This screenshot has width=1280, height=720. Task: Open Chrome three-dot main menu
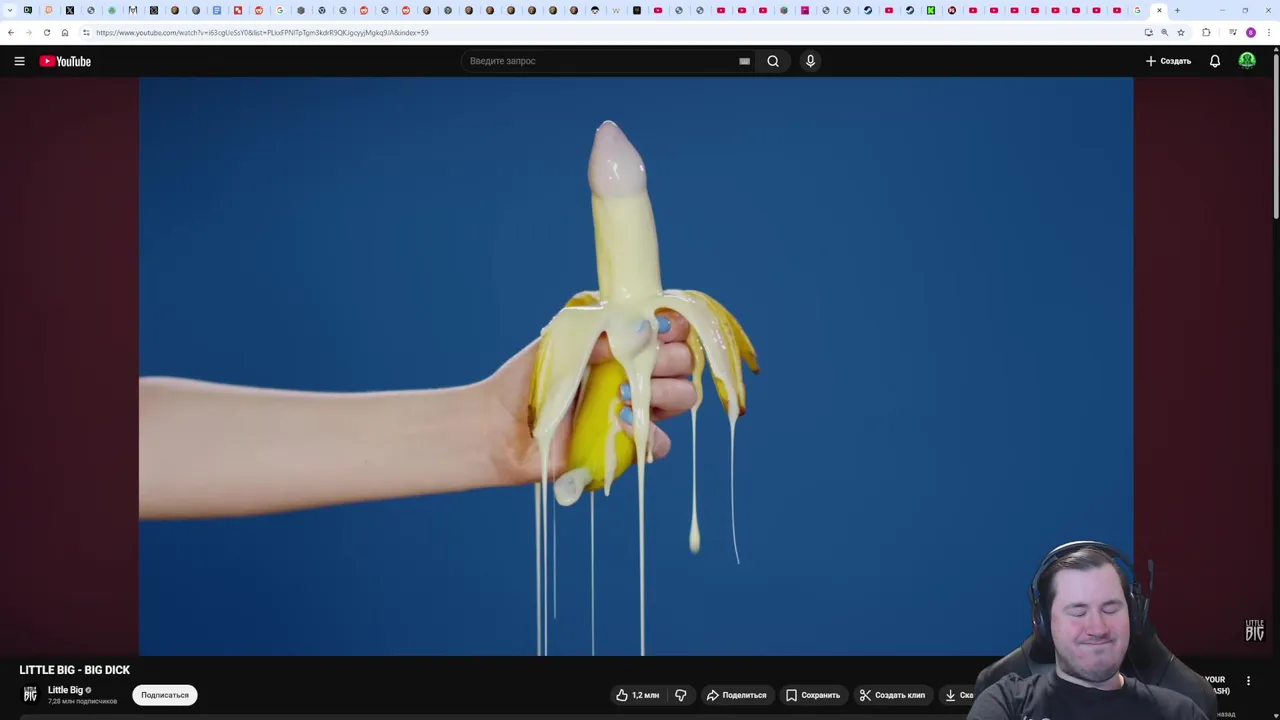click(x=1268, y=32)
